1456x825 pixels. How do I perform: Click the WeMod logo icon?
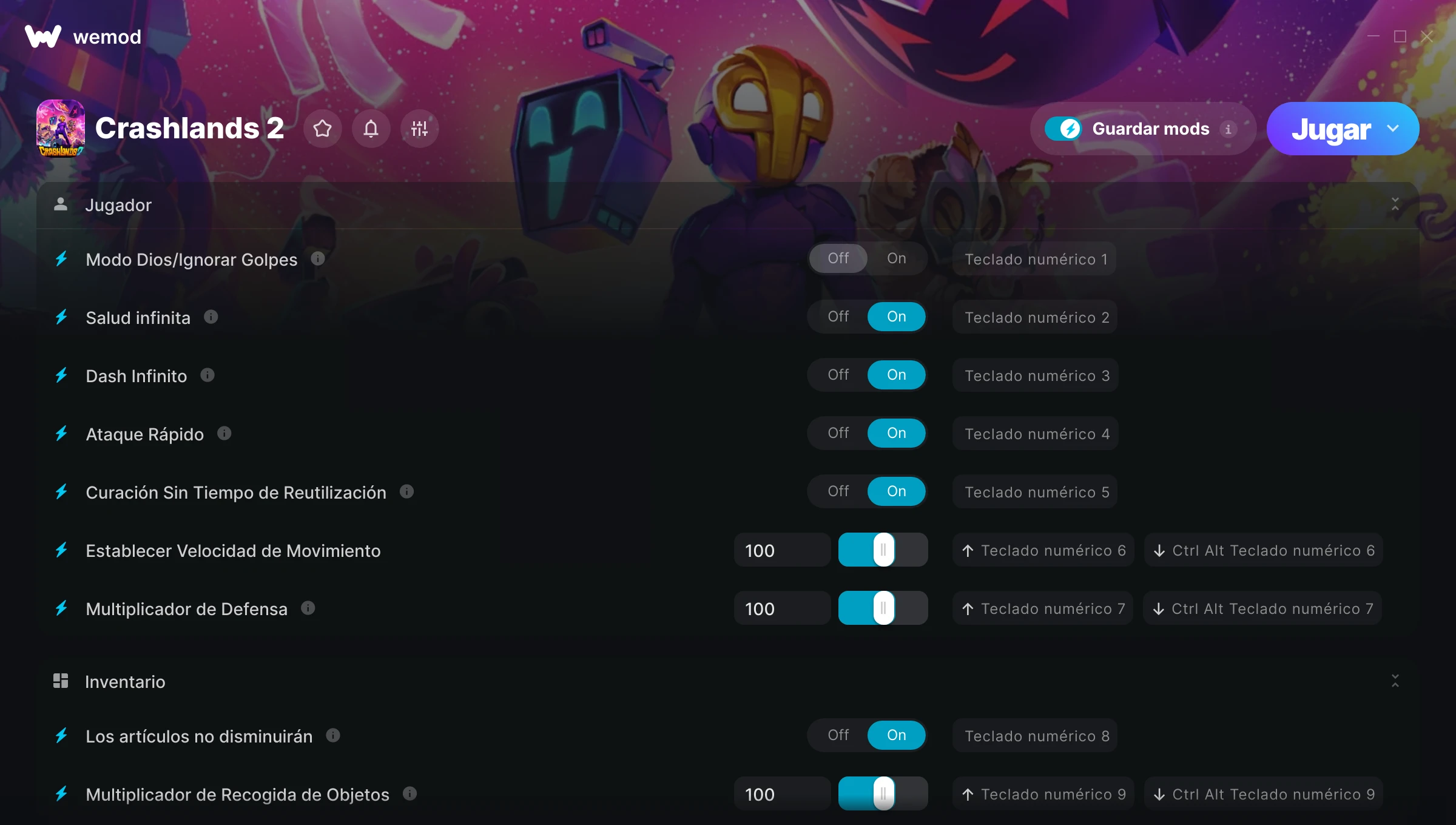(x=43, y=37)
